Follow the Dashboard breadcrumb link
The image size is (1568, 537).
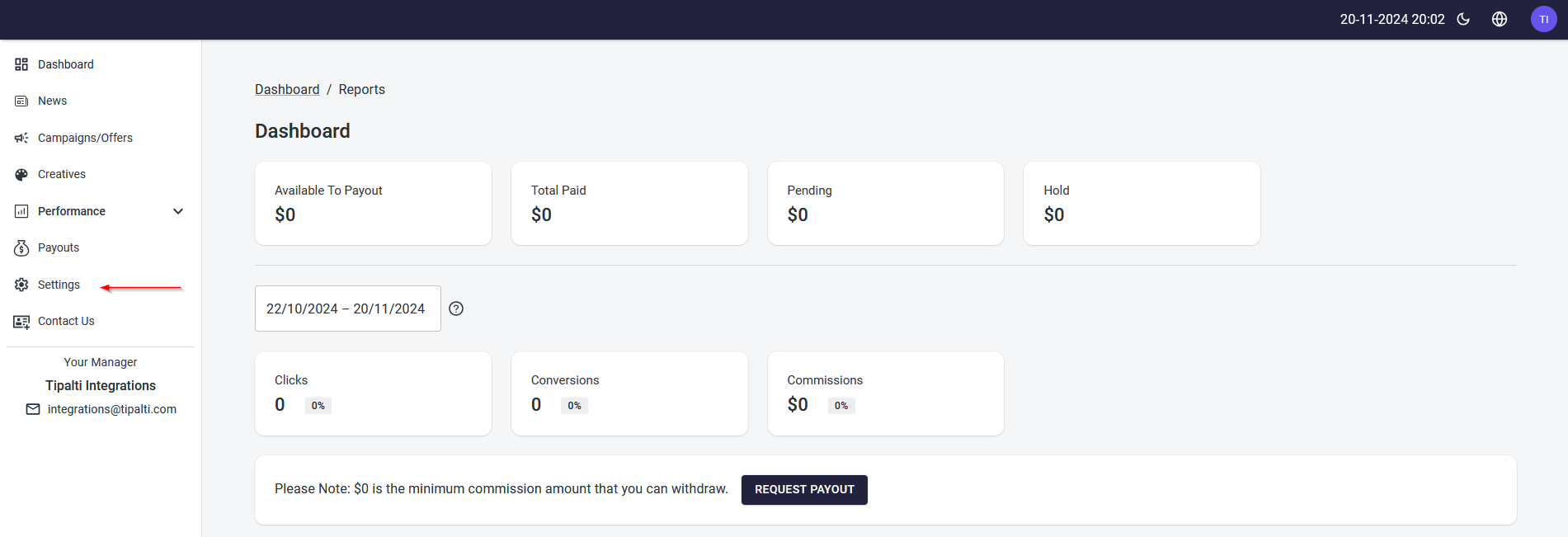click(x=287, y=89)
